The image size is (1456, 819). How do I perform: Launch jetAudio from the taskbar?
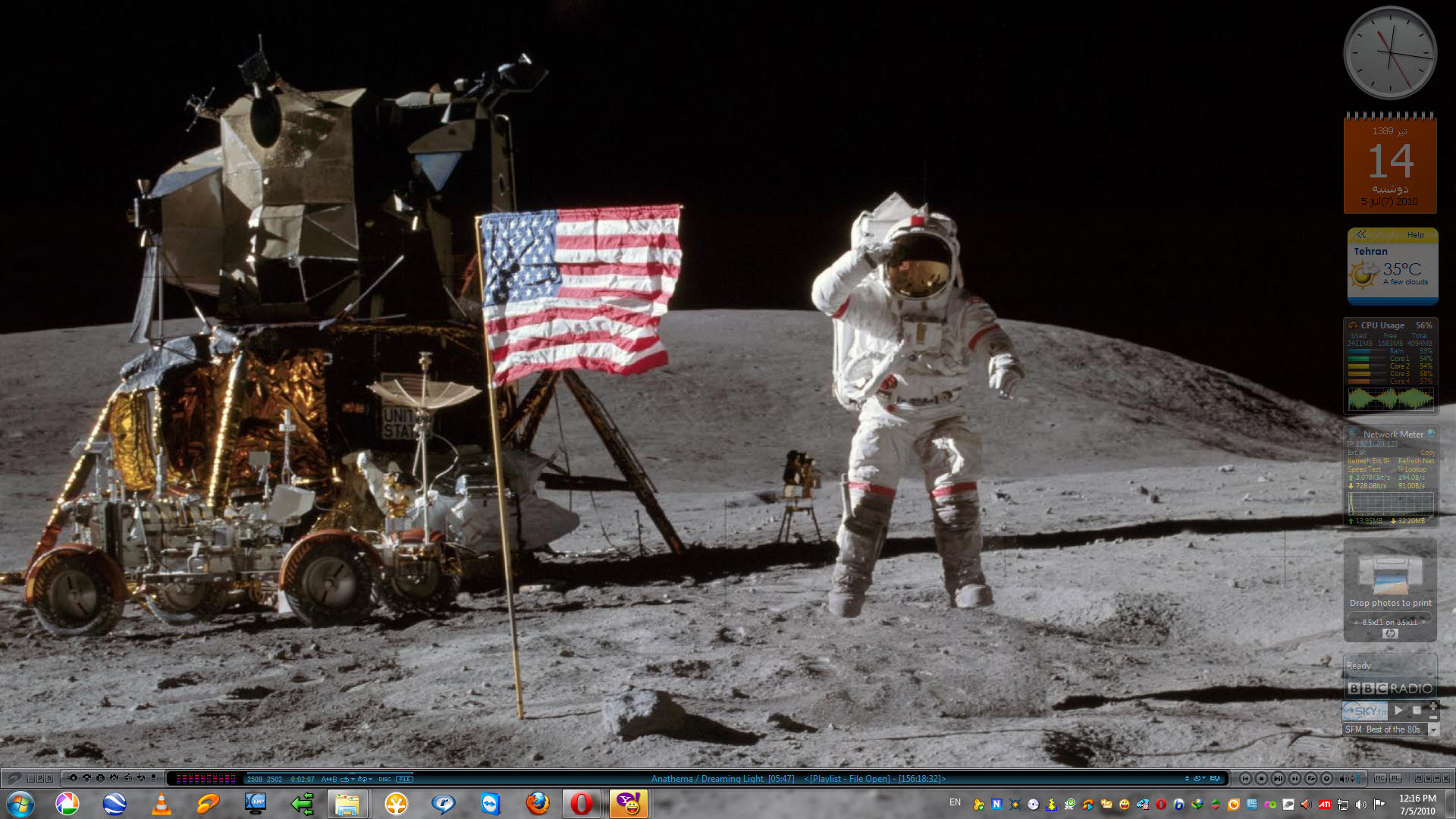[209, 804]
